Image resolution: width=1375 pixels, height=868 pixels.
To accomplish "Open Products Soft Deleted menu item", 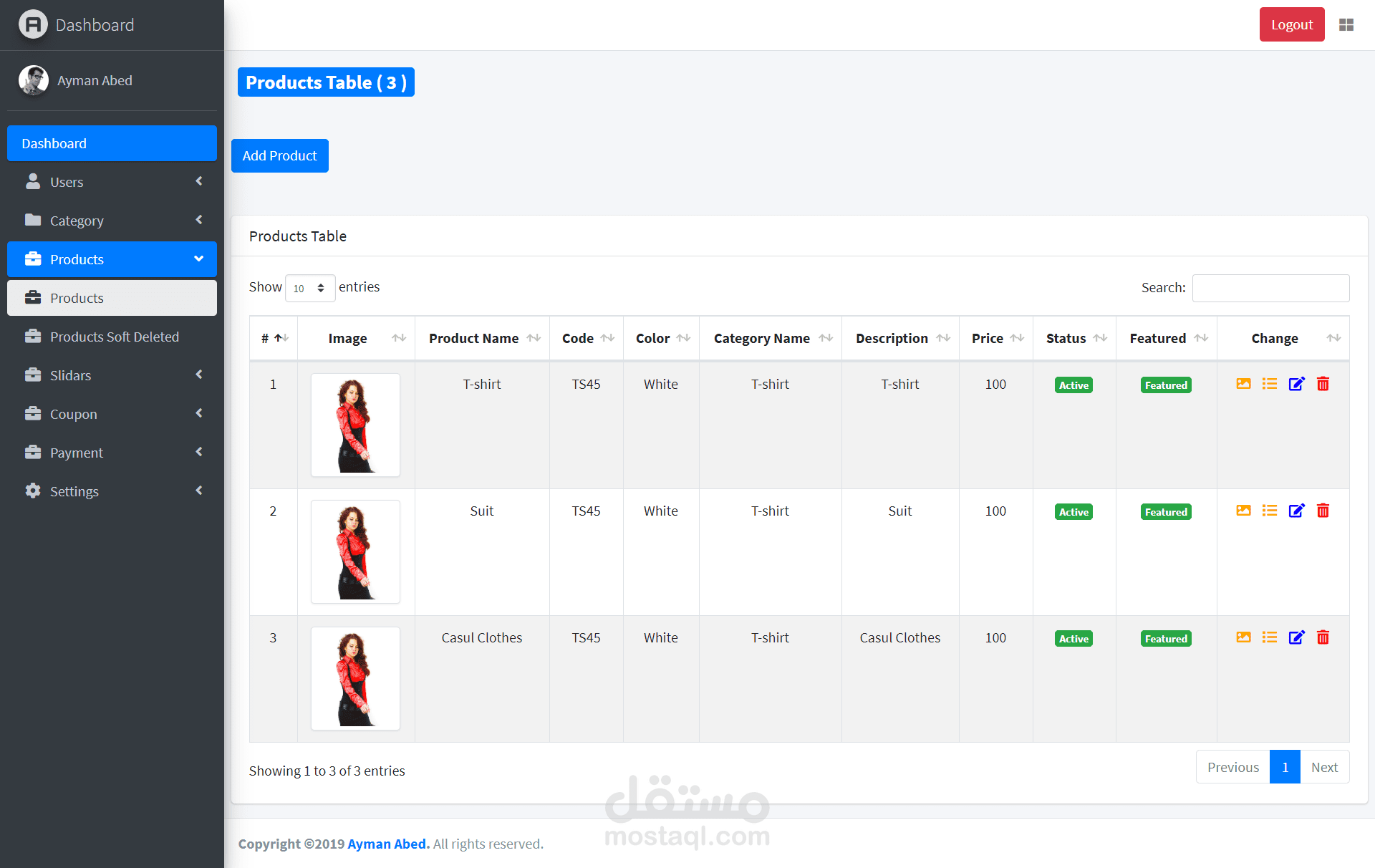I will click(x=113, y=337).
